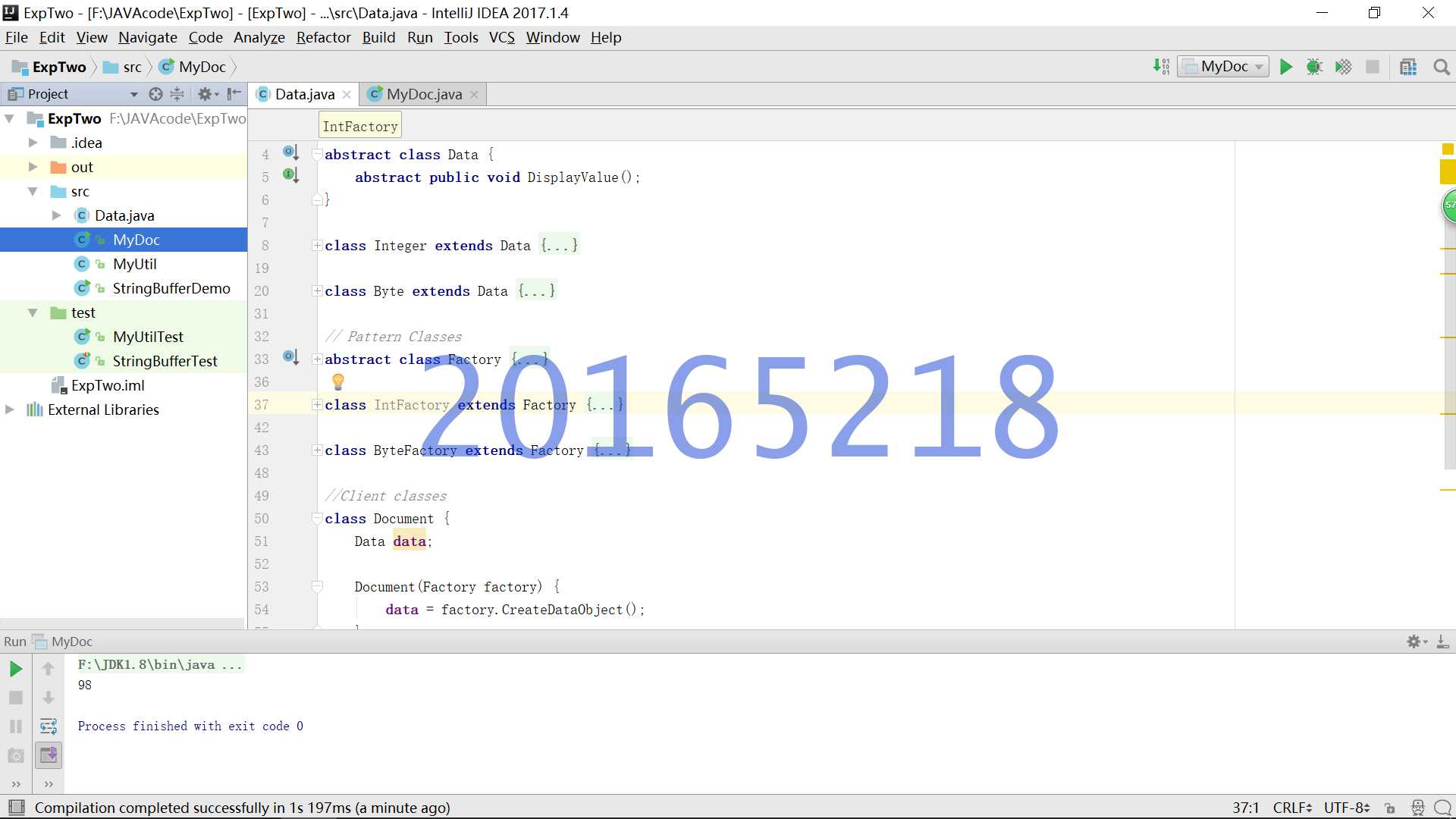1456x819 pixels.
Task: Expand the .idea folder
Action: (33, 143)
